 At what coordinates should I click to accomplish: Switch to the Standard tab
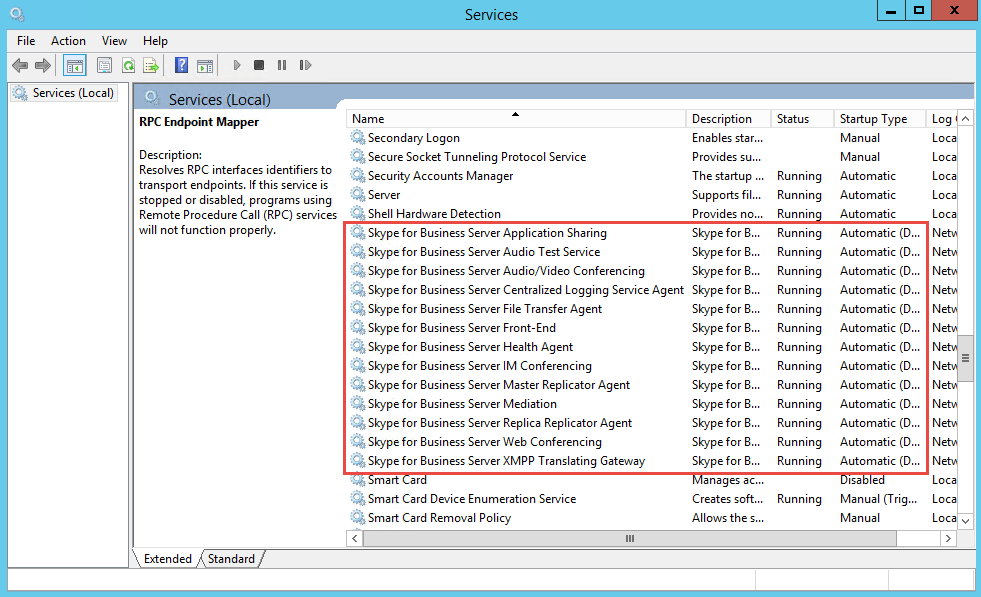[231, 559]
